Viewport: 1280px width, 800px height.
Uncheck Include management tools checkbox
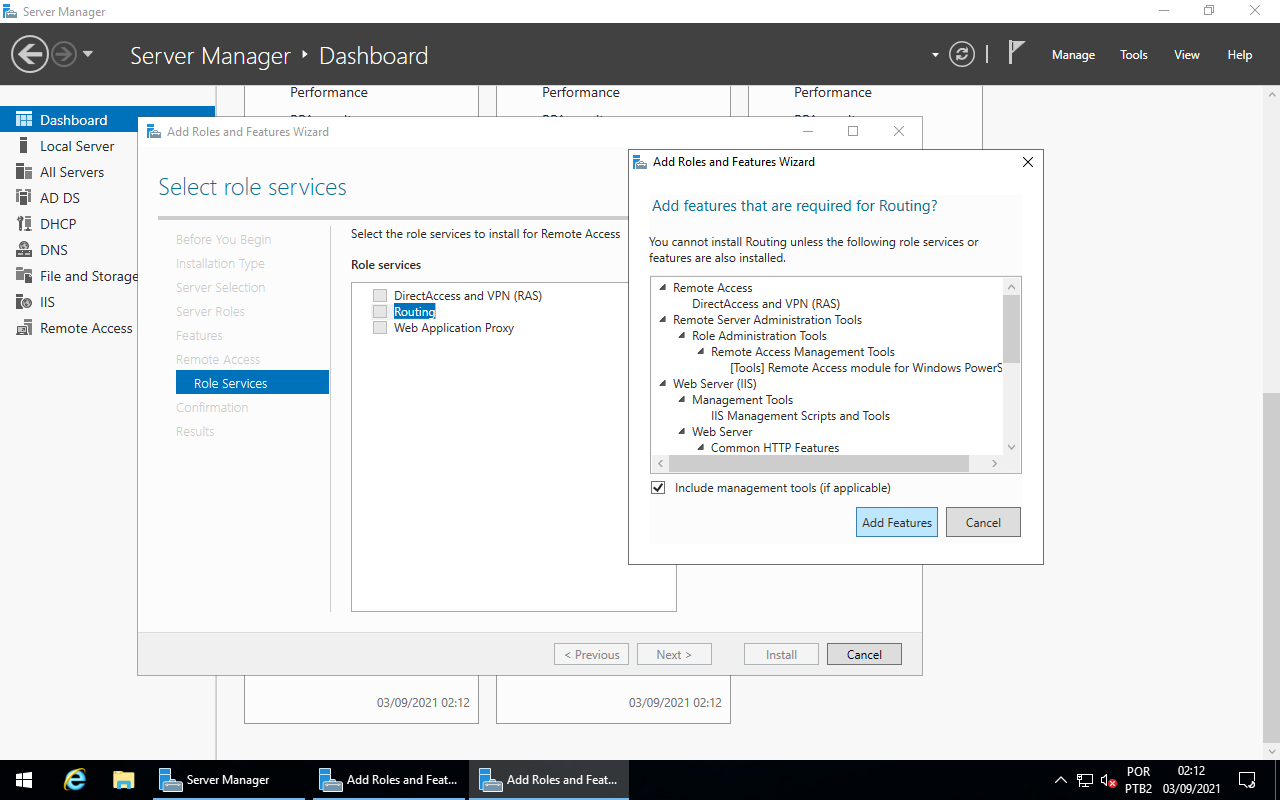coord(658,488)
